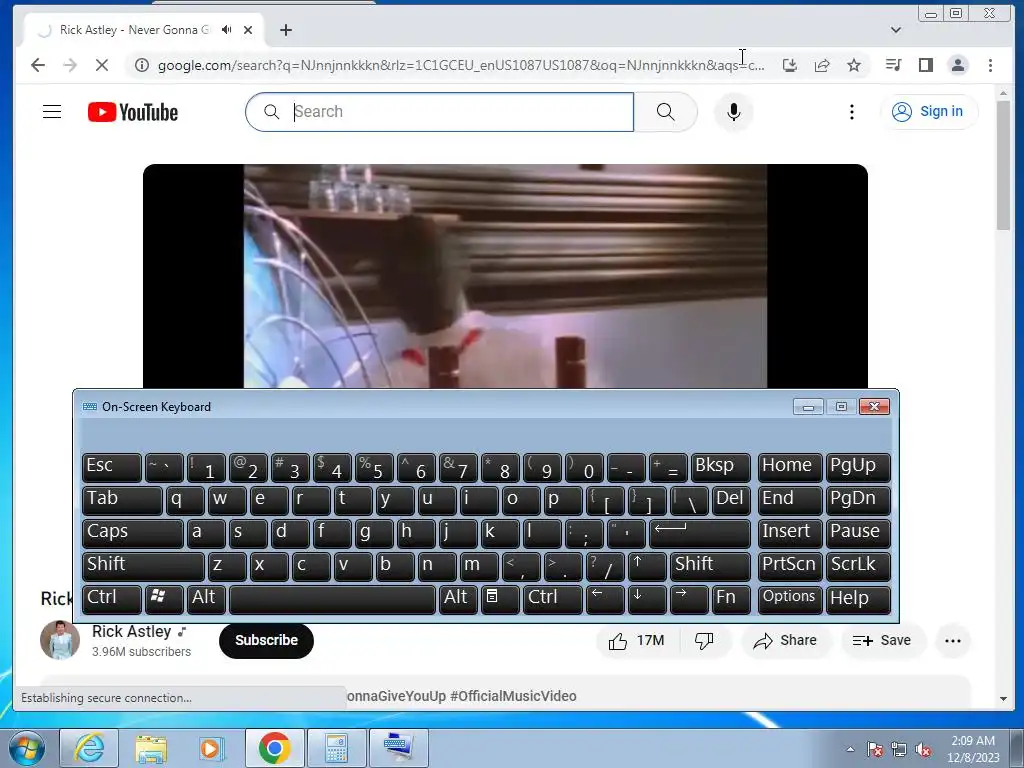Toggle Windows logo key on On-Screen Keyboard
This screenshot has width=1024, height=768.
point(163,599)
